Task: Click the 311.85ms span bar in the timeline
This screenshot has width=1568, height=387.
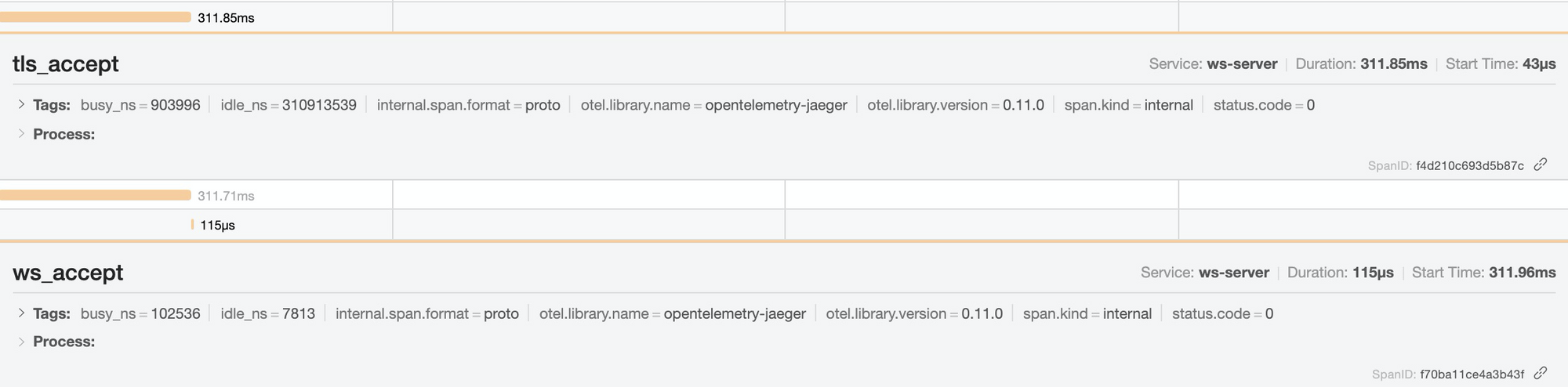Action: click(95, 17)
